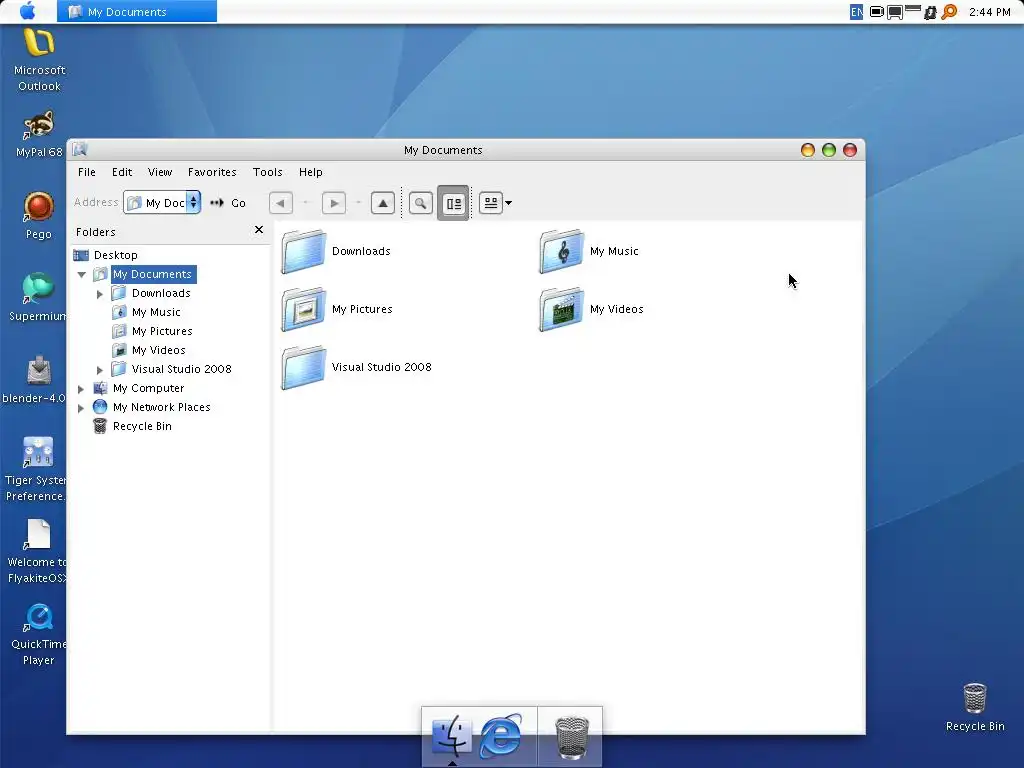The height and width of the screenshot is (768, 1024).
Task: Expand the My Network Places tree node
Action: 81,408
